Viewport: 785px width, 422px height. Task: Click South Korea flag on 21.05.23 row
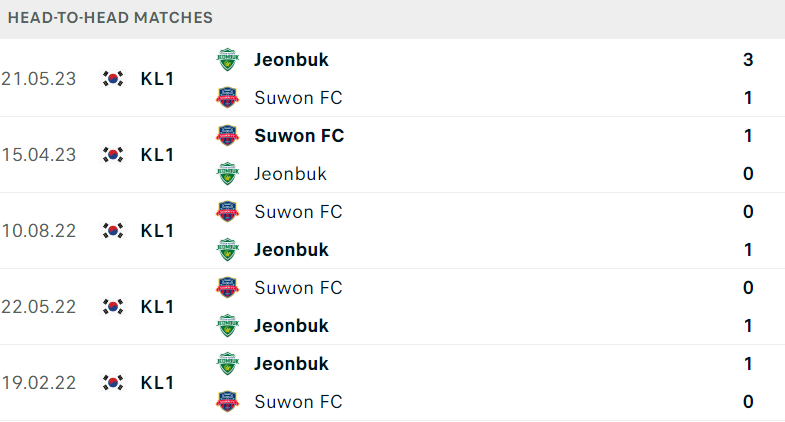pos(113,79)
